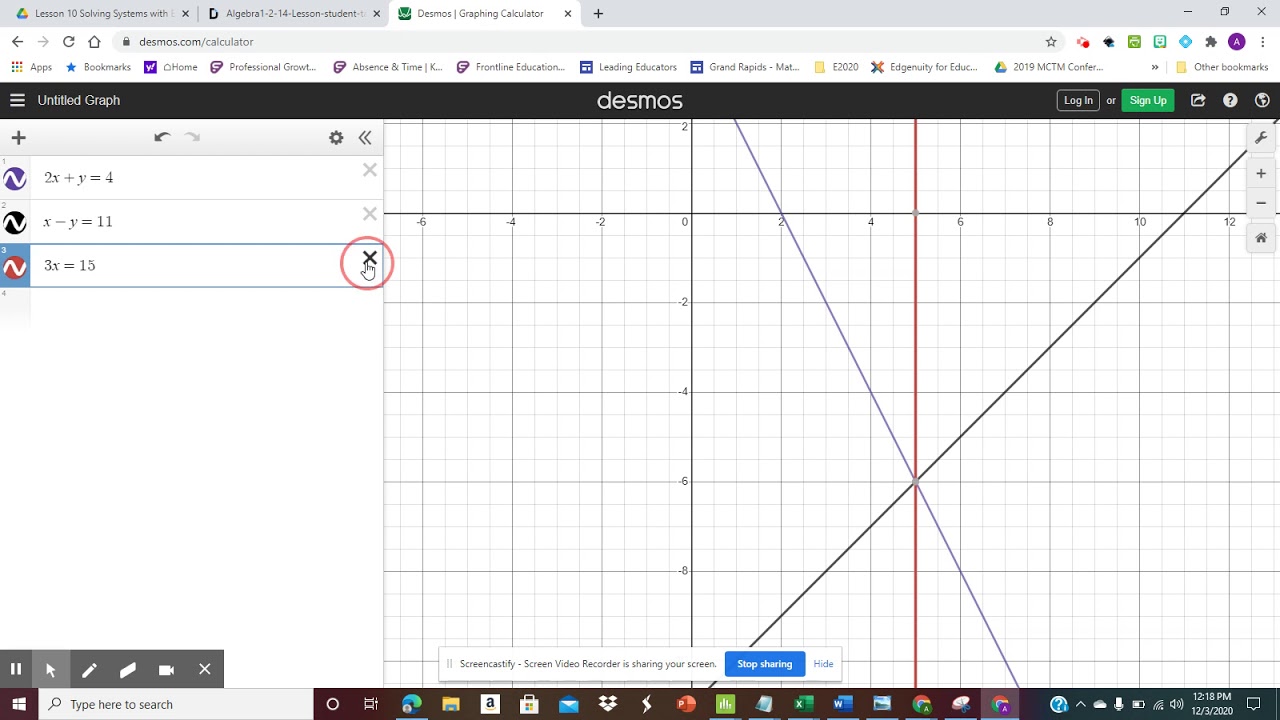Go back in browser history
Image resolution: width=1280 pixels, height=720 pixels.
coord(17,42)
